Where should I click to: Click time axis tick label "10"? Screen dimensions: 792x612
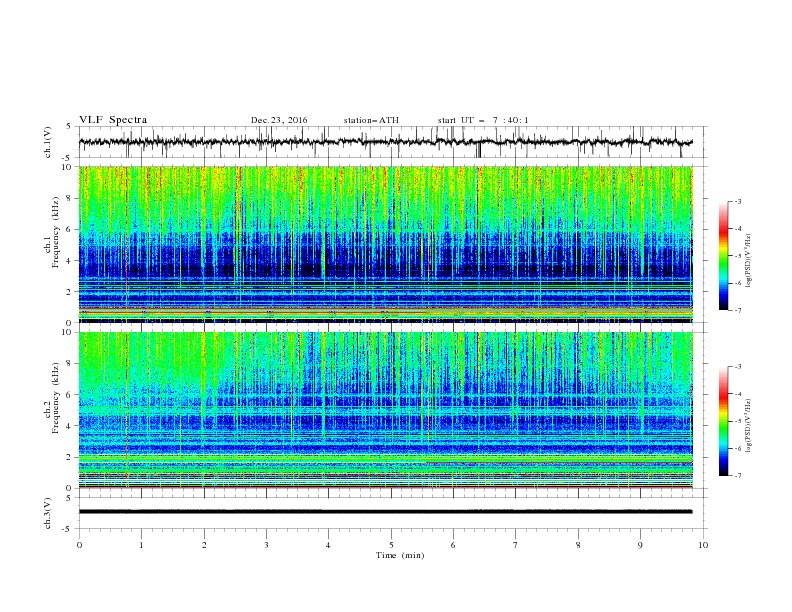(703, 545)
